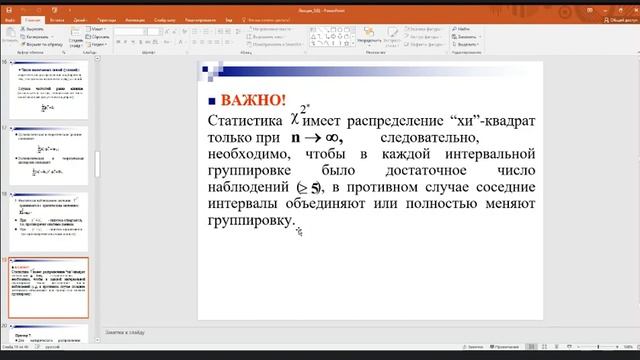
Task: Toggle text shadow formatting
Action: 141,42
